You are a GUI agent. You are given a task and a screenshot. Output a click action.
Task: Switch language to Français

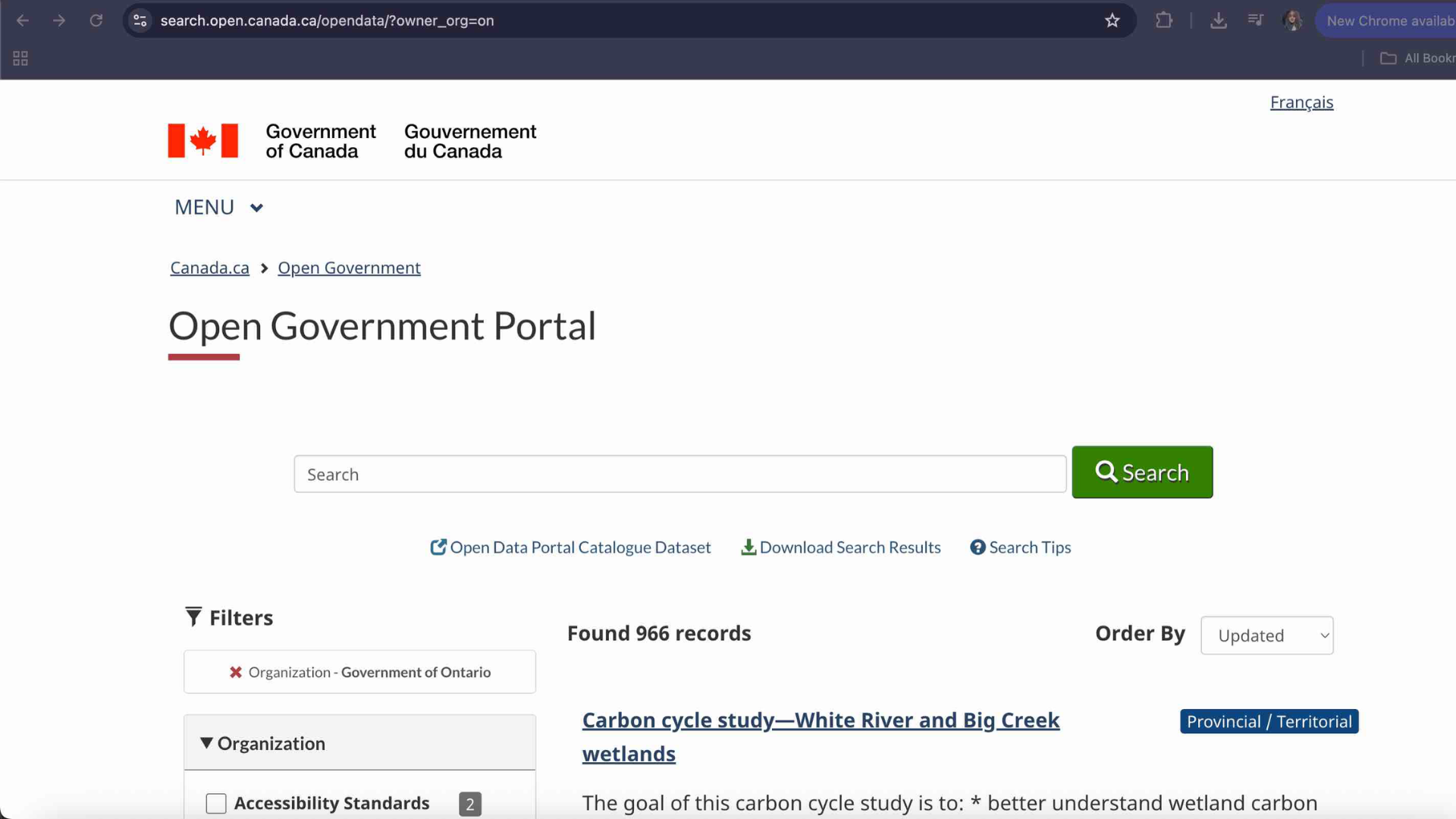point(1301,102)
